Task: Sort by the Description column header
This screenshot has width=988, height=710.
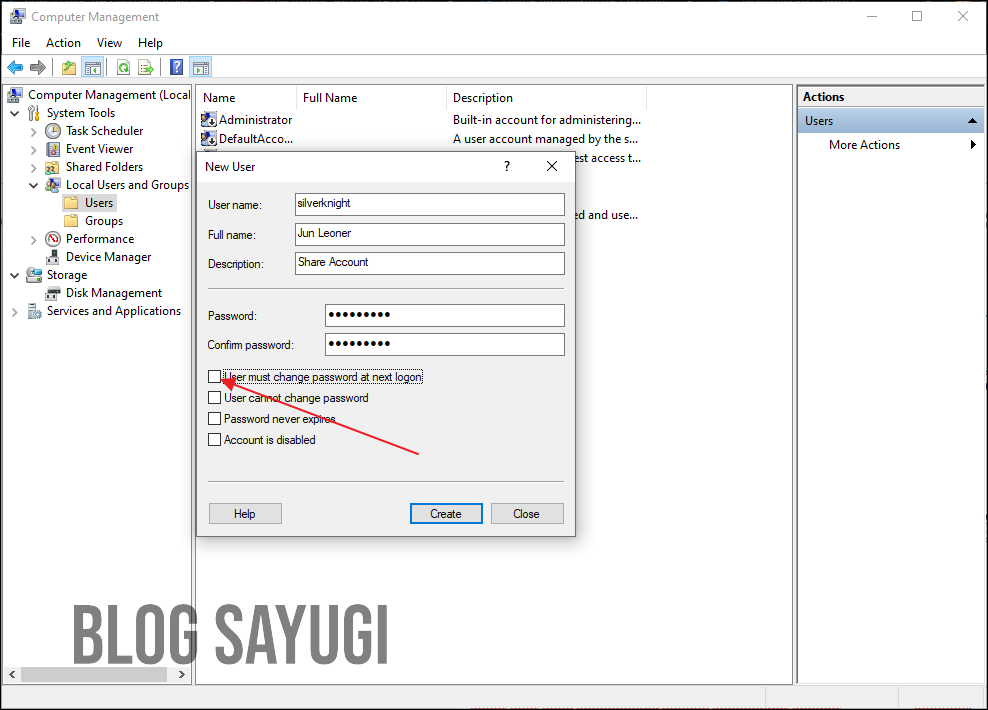Action: 546,98
